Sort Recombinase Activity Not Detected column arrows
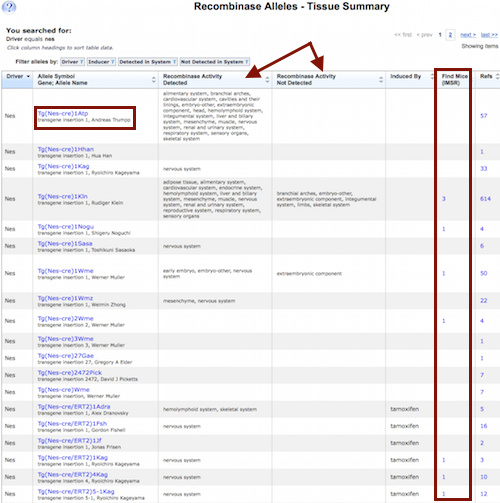500x503 pixels. click(381, 80)
